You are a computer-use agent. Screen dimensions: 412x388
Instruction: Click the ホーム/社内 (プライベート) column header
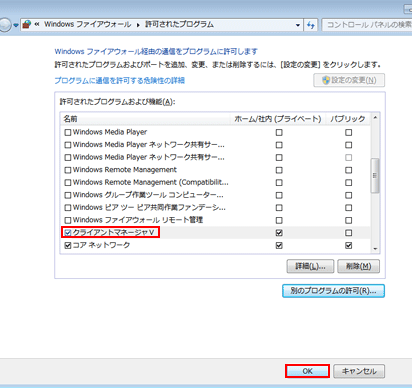278,119
